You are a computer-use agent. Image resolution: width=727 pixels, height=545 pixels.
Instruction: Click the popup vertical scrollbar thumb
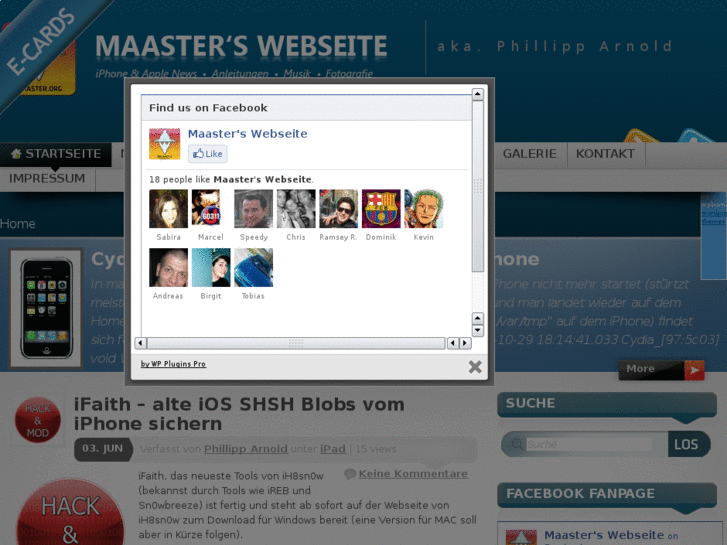[478, 186]
